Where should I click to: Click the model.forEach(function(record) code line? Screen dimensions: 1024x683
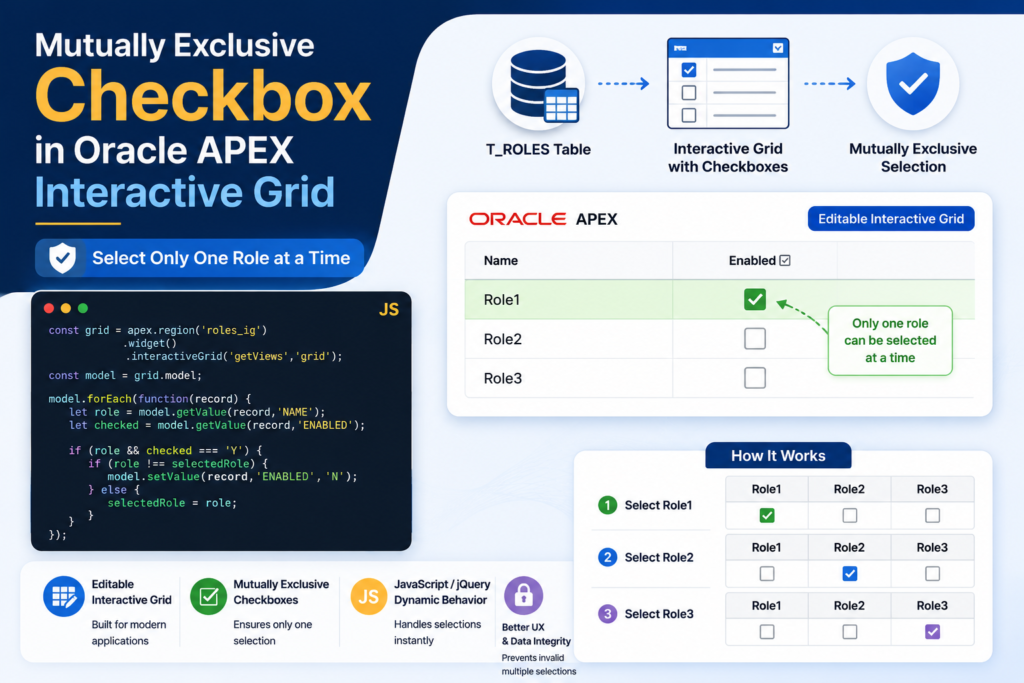click(150, 399)
